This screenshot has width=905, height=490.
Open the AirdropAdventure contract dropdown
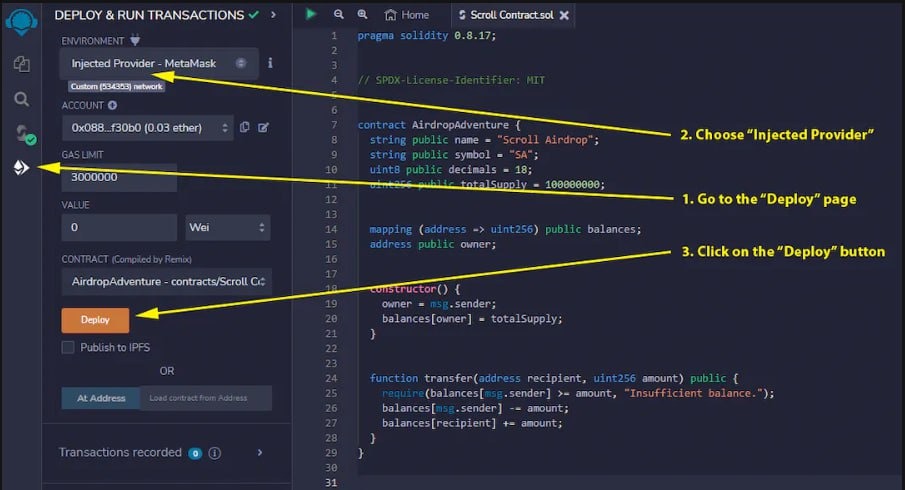click(166, 282)
